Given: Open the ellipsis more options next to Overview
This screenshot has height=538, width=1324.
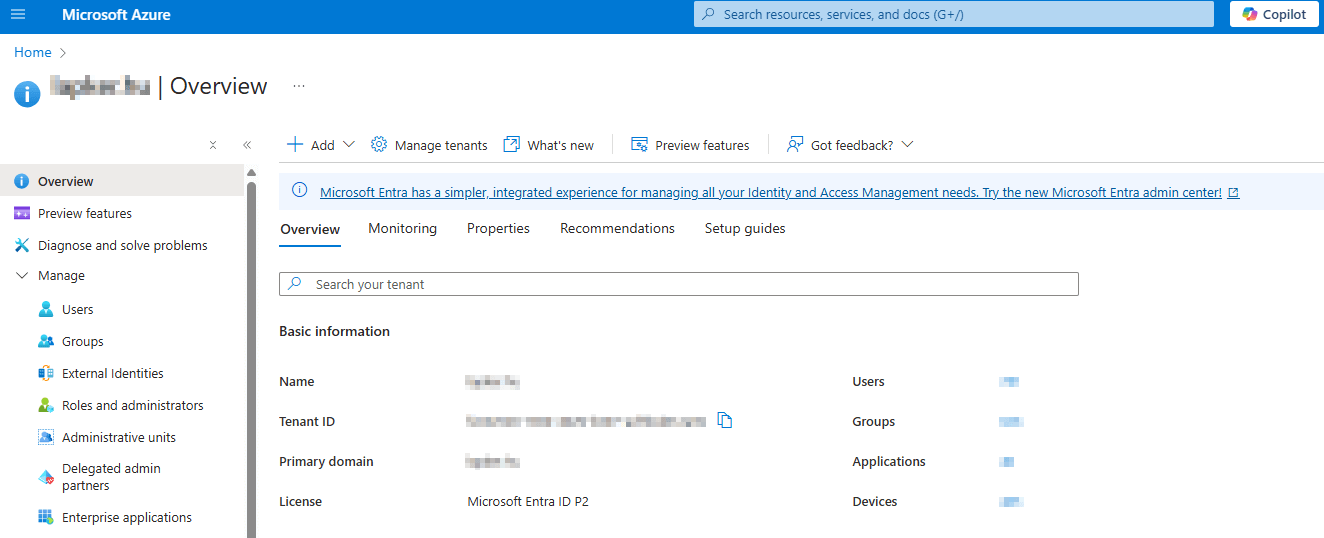Looking at the screenshot, I should click(299, 86).
